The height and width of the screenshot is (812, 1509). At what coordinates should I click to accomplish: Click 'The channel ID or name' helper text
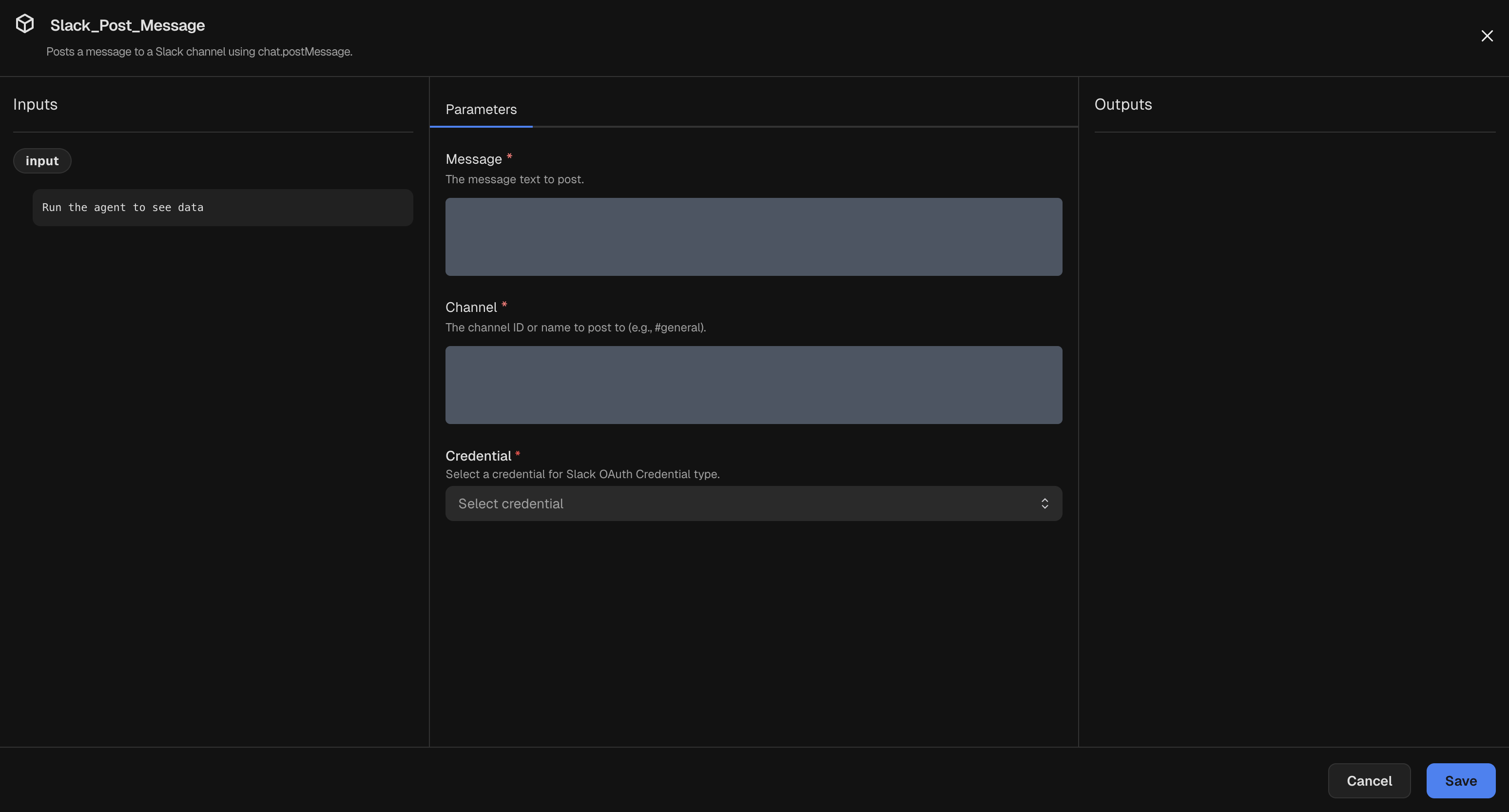[575, 328]
